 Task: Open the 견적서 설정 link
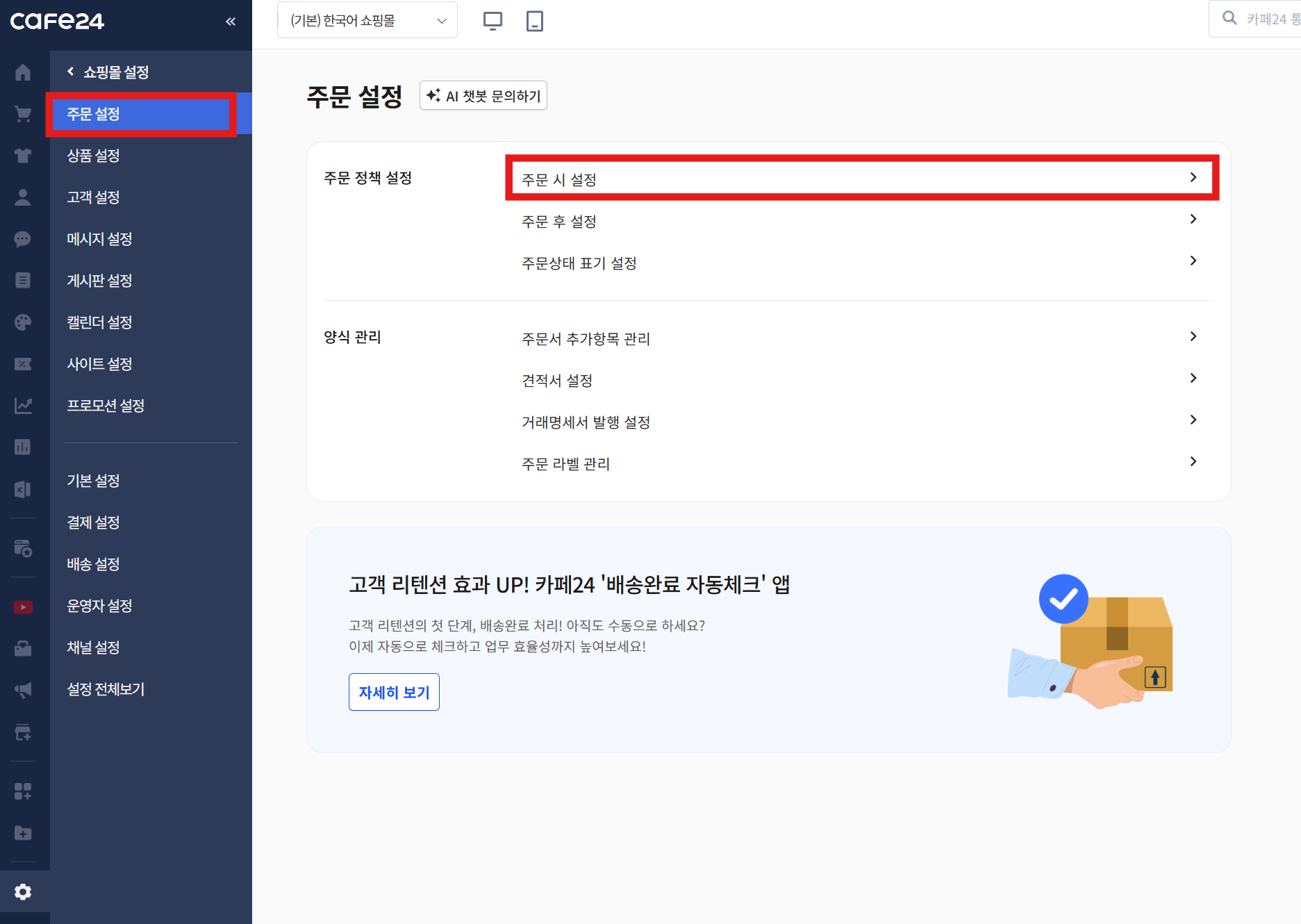tap(557, 381)
